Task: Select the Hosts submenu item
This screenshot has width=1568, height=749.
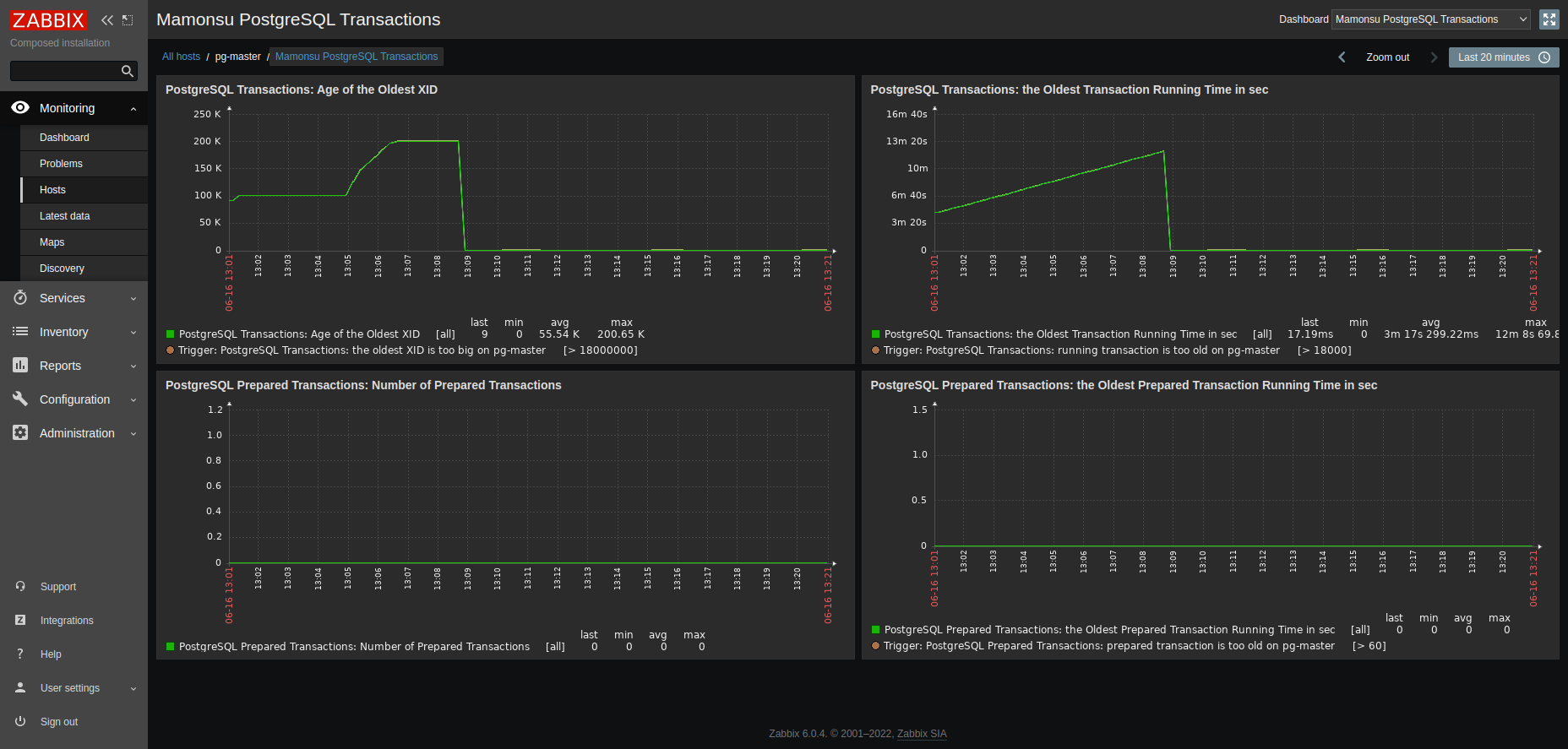Action: (84, 190)
